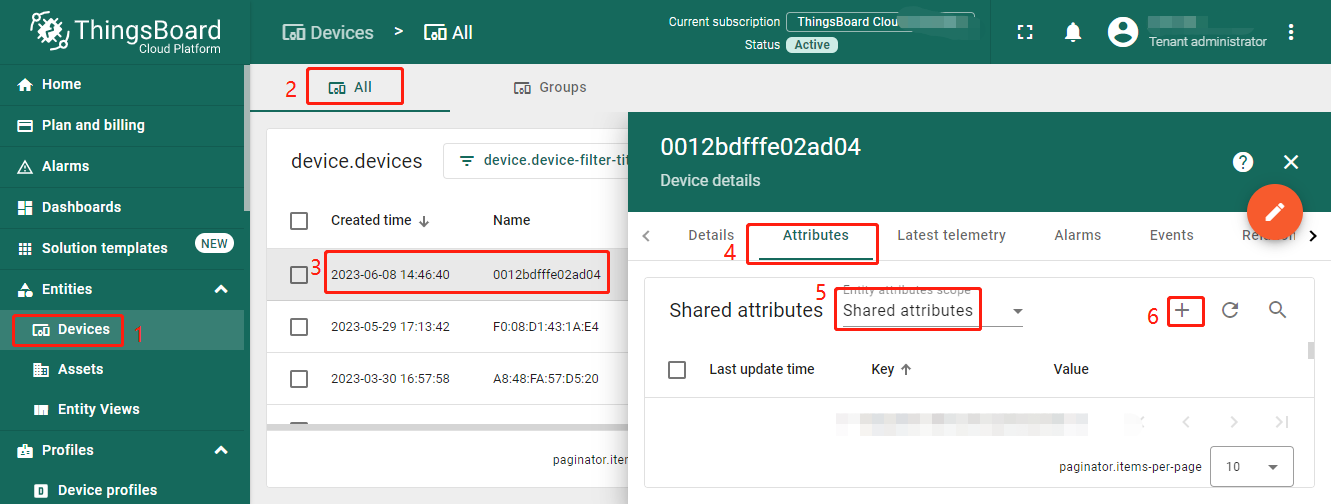Select all attributes header checkbox
Image resolution: width=1331 pixels, height=504 pixels.
click(x=677, y=370)
